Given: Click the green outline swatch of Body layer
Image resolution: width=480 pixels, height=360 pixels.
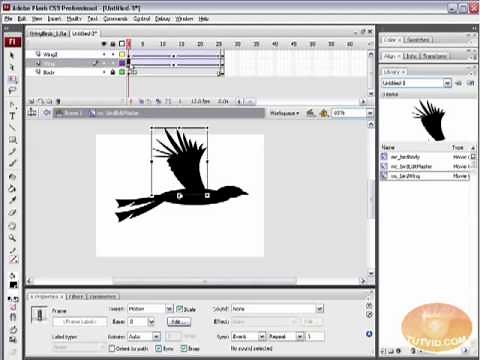Looking at the screenshot, I should point(122,72).
